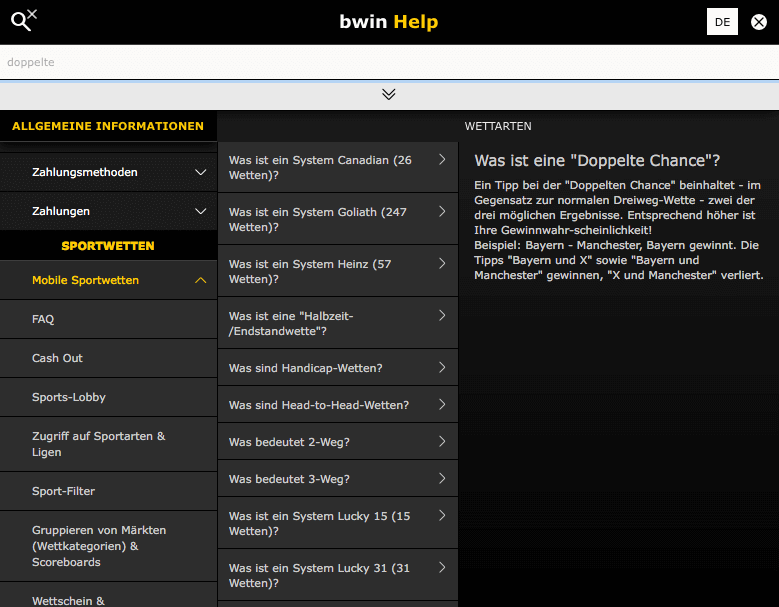
Task: Open the DE language selector
Action: coord(722,22)
